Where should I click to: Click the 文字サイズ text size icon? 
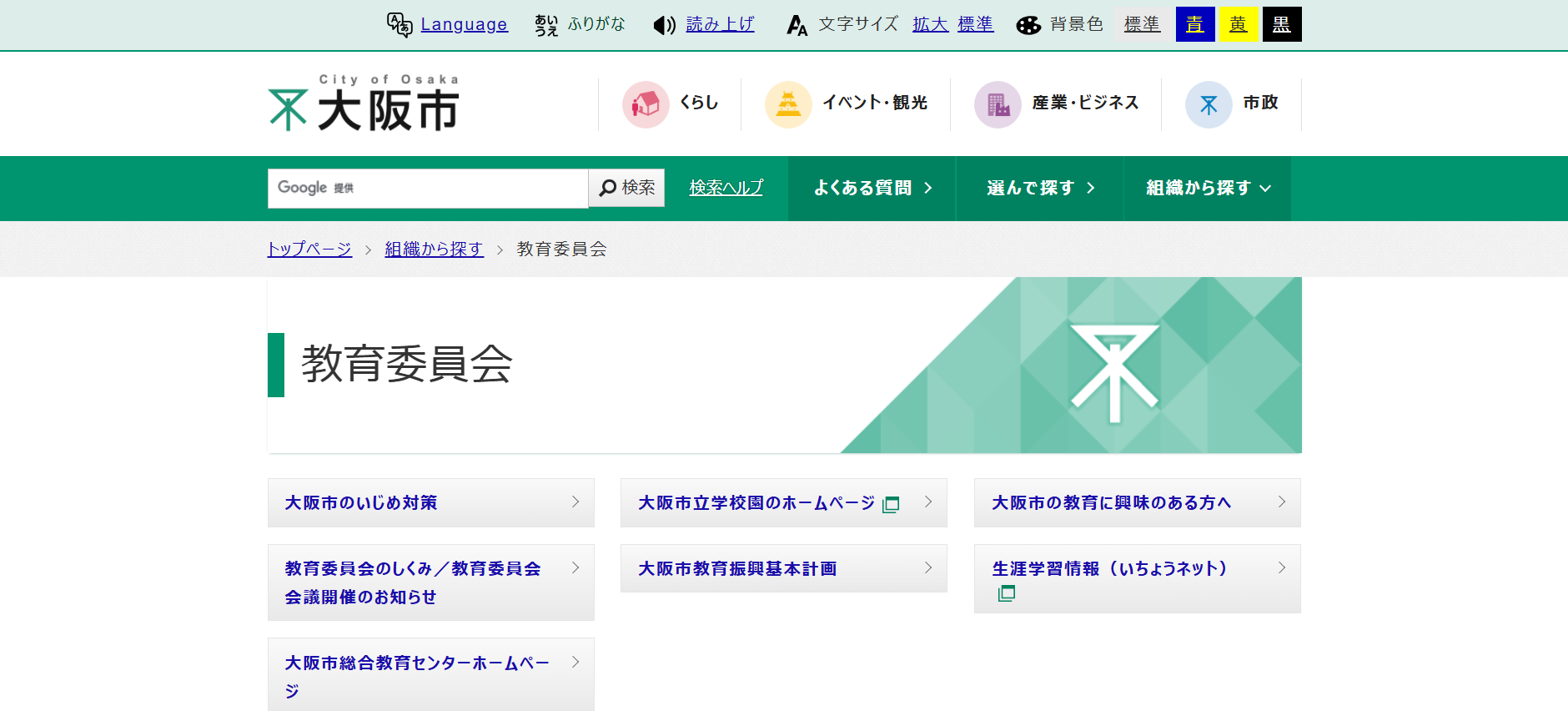(x=797, y=25)
